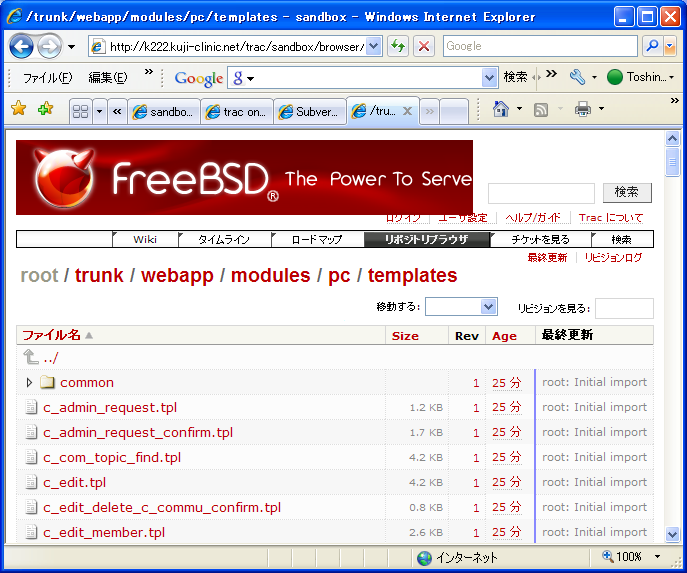Open the 移動する dropdown selector
This screenshot has width=687, height=573.
pyautogui.click(x=489, y=307)
